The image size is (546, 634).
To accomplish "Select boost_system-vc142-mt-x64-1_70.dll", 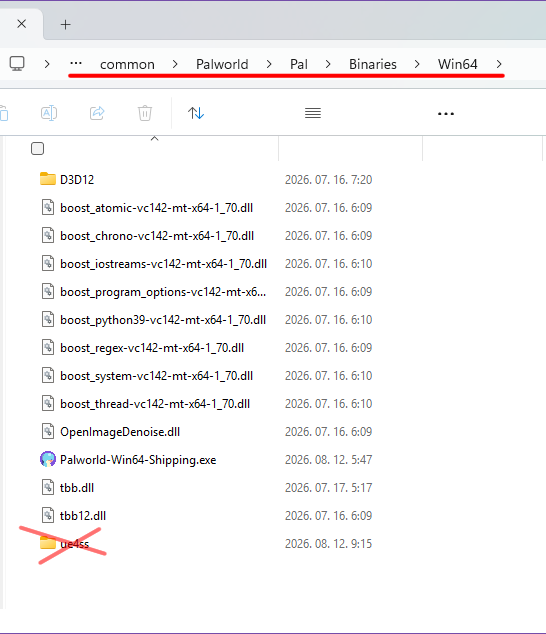I will (x=157, y=376).
